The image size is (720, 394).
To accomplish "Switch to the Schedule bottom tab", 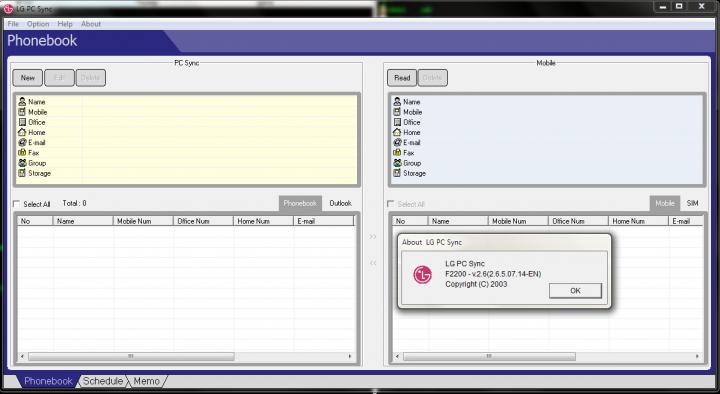I will click(x=103, y=381).
